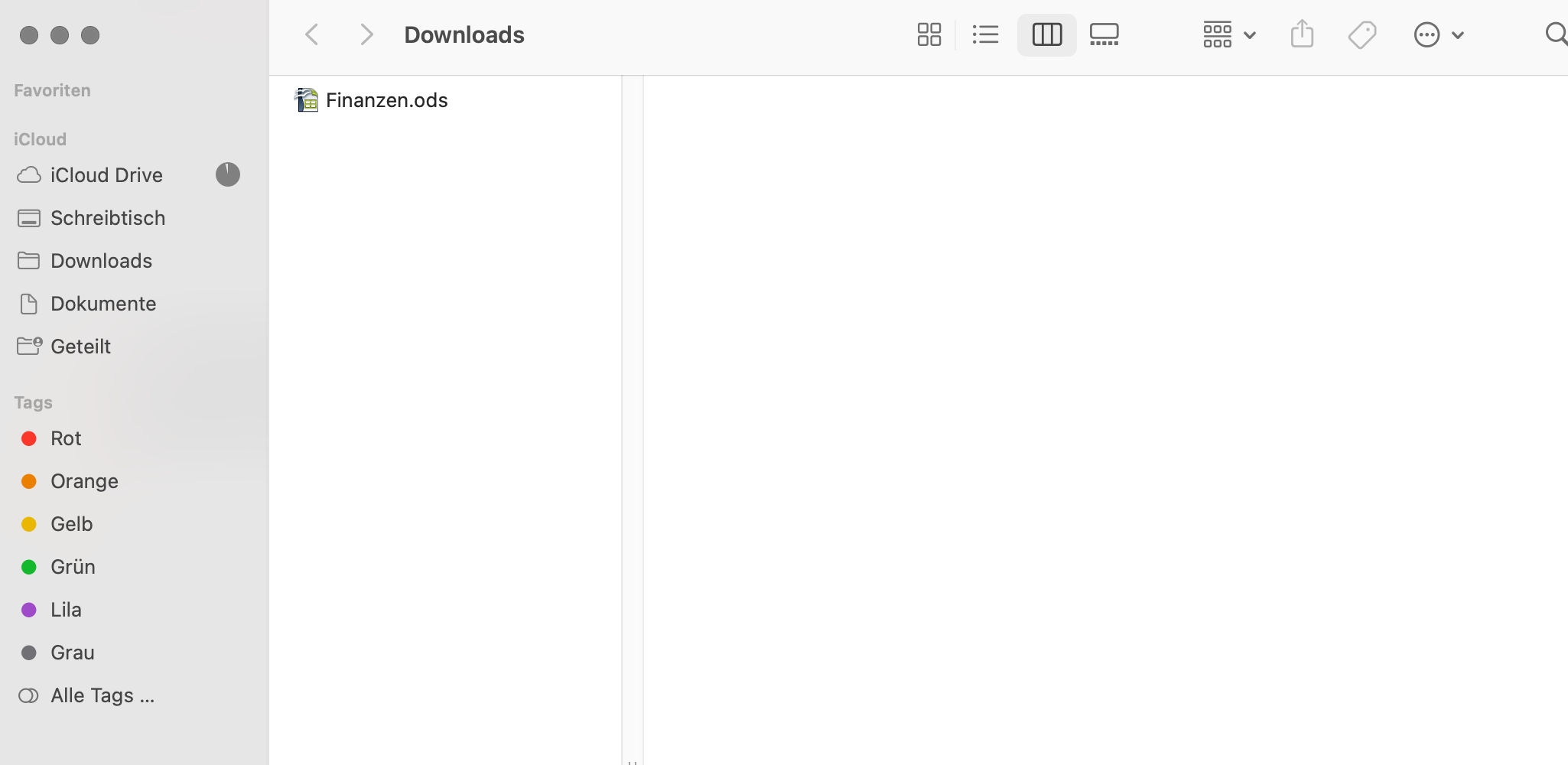Select column view button
1568x765 pixels.
click(1046, 34)
